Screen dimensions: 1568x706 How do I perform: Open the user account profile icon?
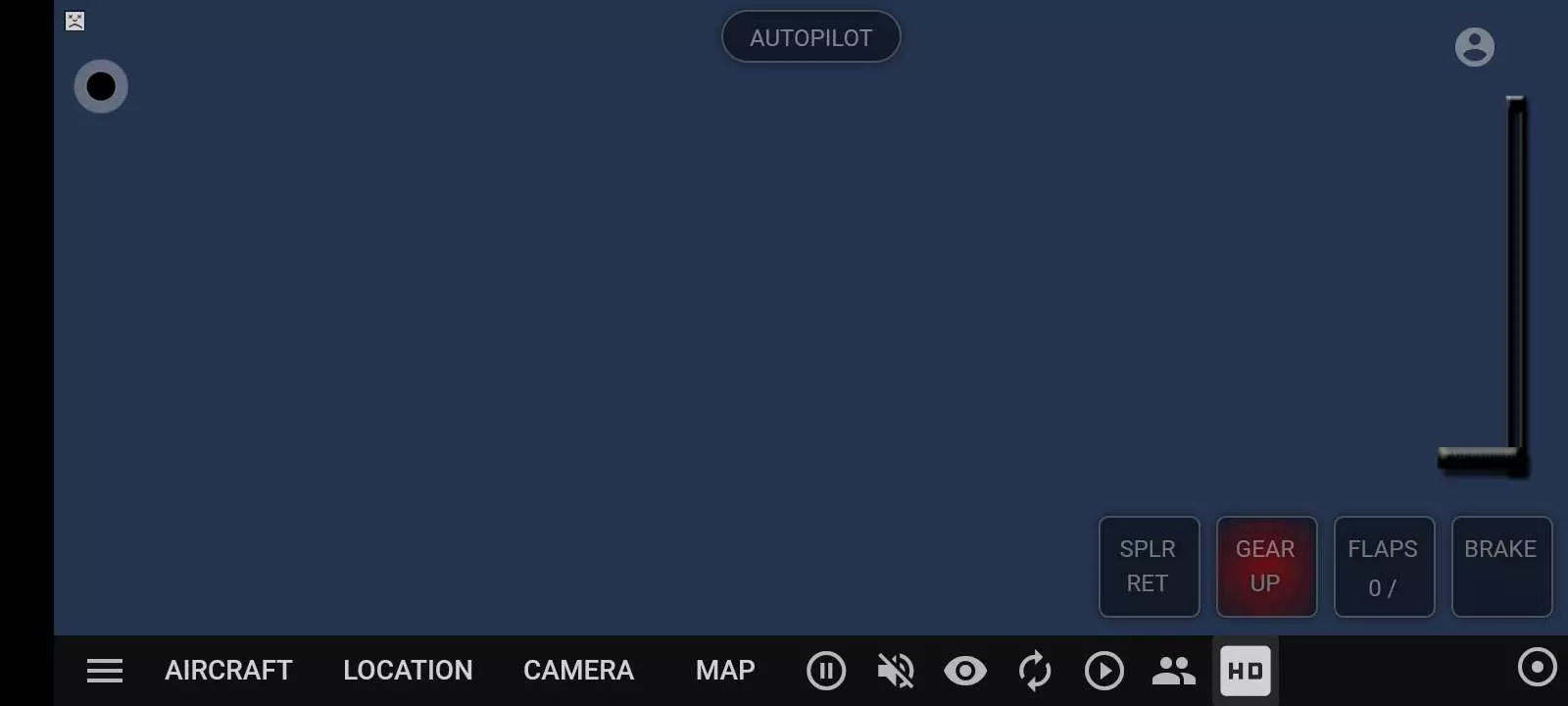click(x=1475, y=46)
